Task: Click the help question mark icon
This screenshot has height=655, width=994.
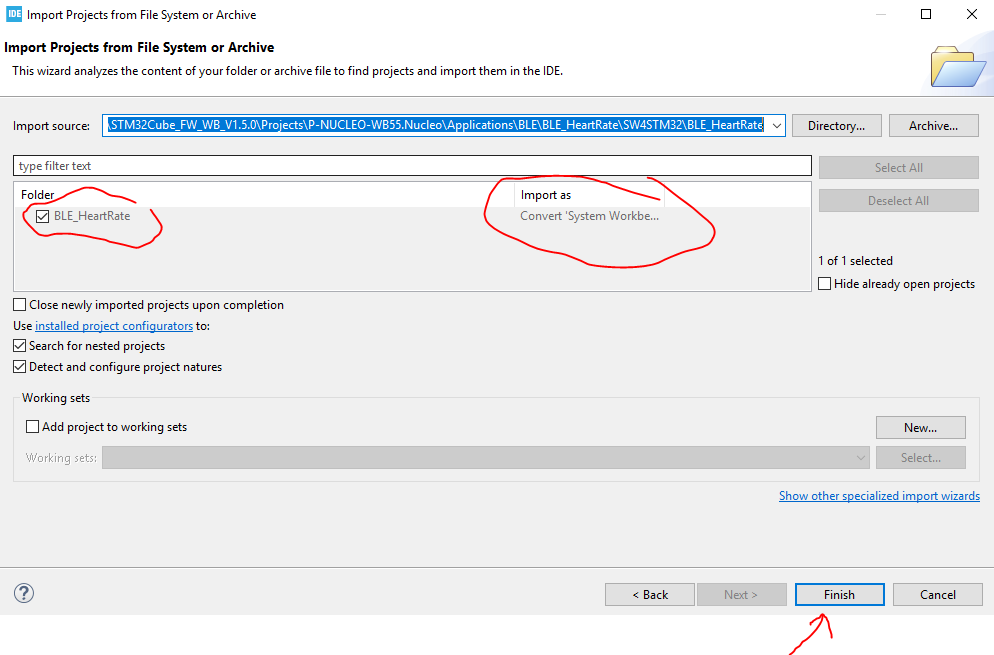Action: coord(24,593)
